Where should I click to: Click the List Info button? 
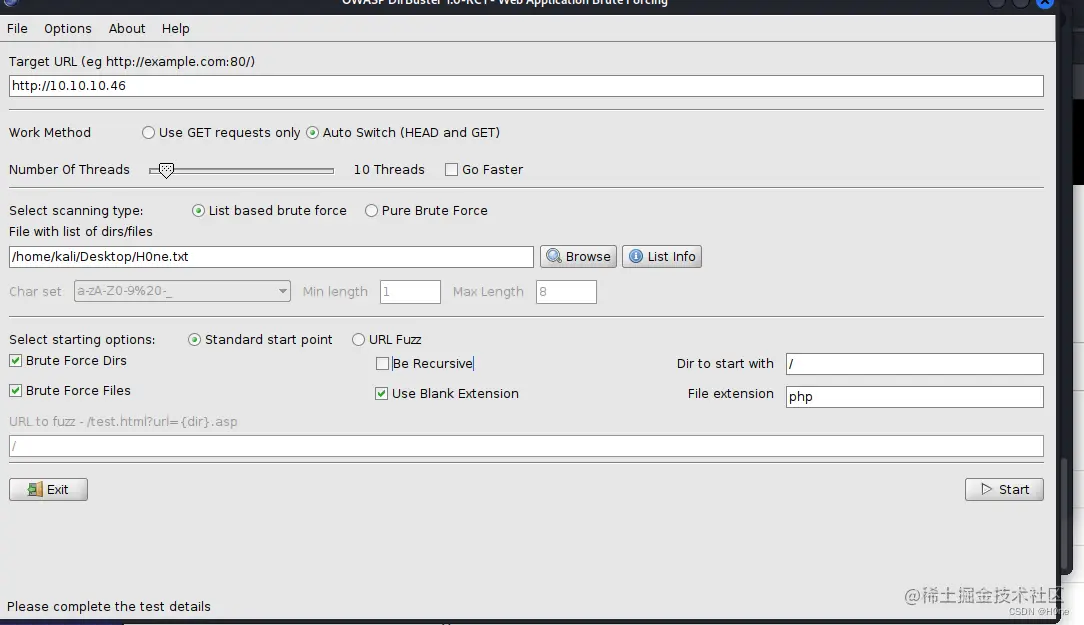click(662, 256)
